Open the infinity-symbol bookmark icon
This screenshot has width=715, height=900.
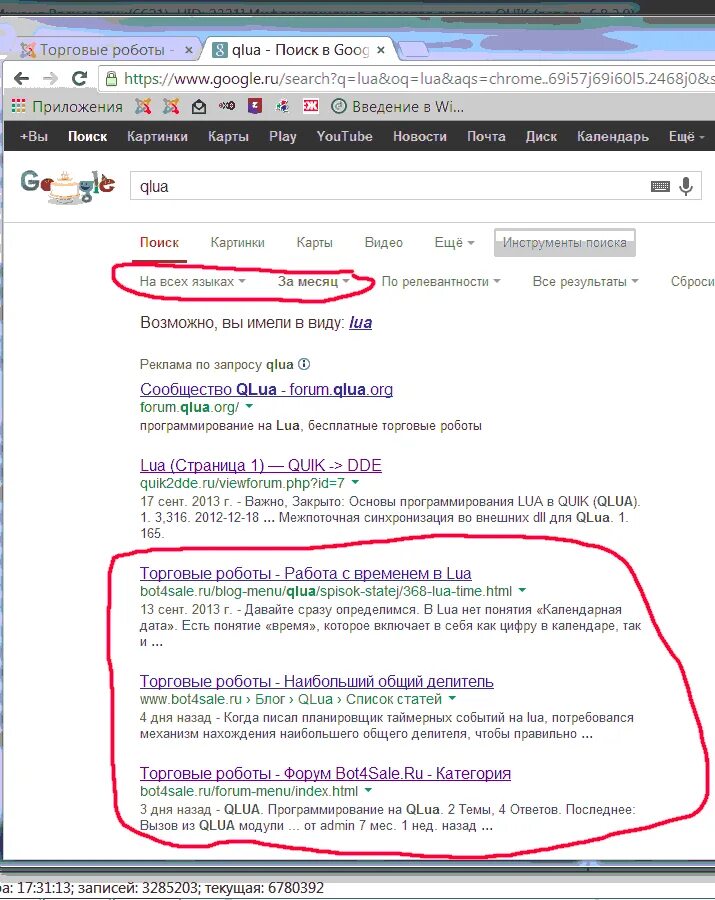tap(227, 106)
